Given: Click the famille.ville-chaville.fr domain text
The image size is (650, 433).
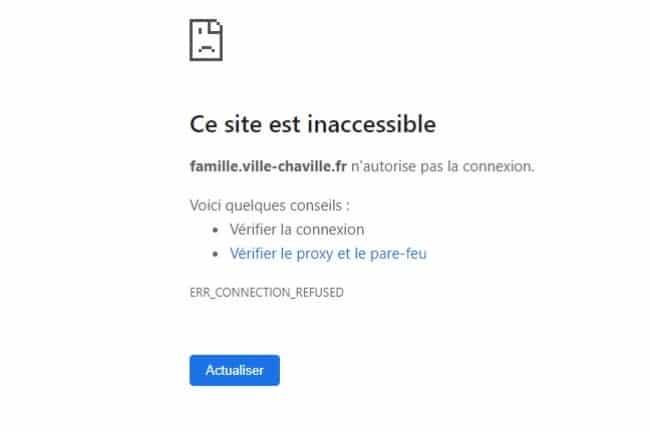Looking at the screenshot, I should point(268,166).
